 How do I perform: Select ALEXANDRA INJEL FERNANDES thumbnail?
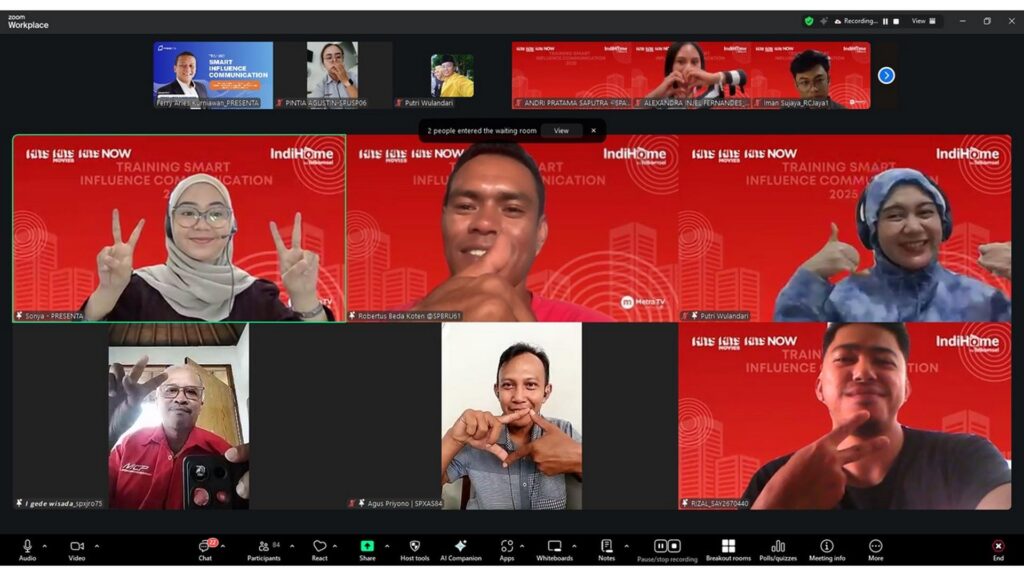[x=691, y=75]
